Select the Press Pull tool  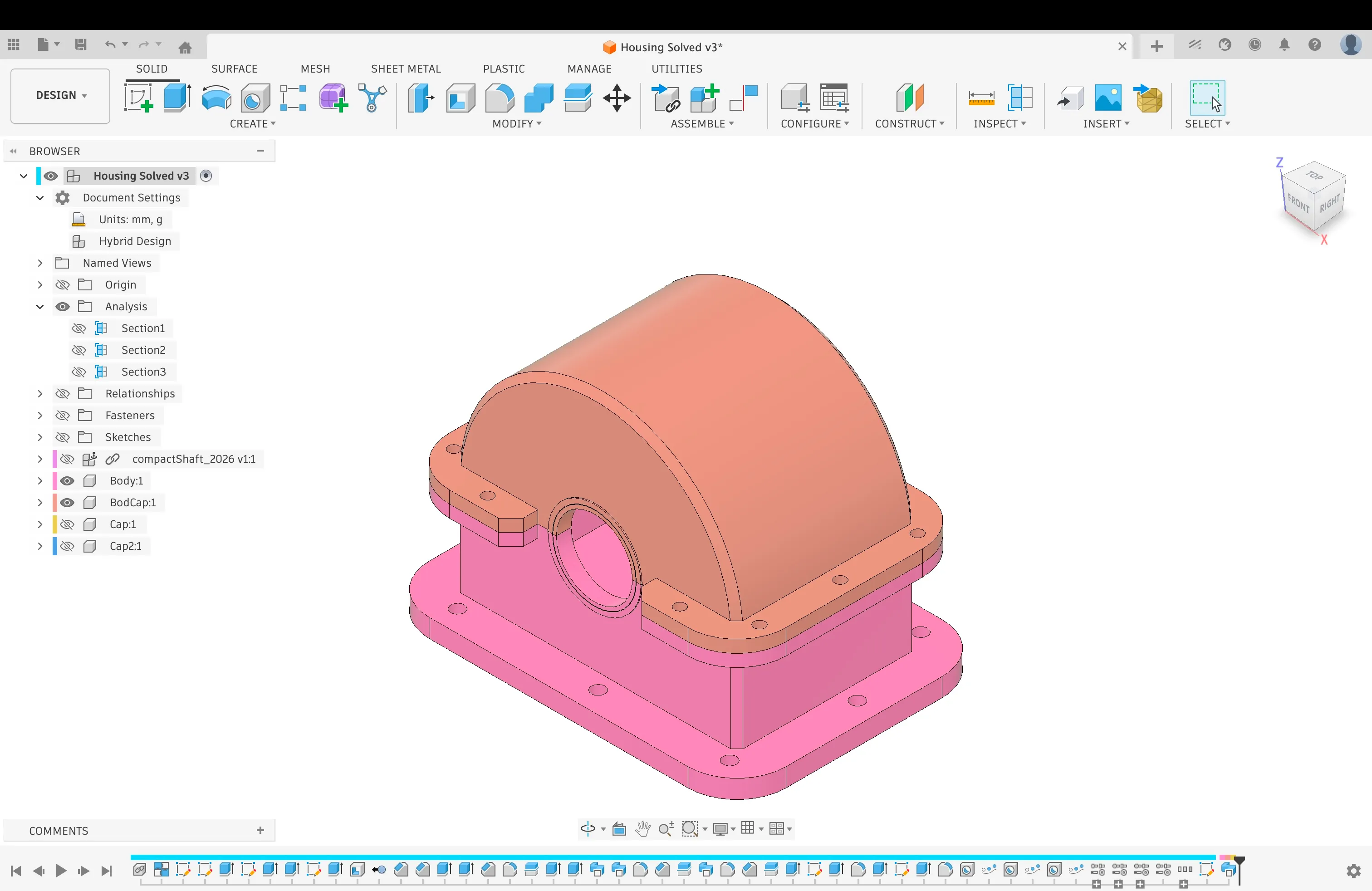(421, 98)
